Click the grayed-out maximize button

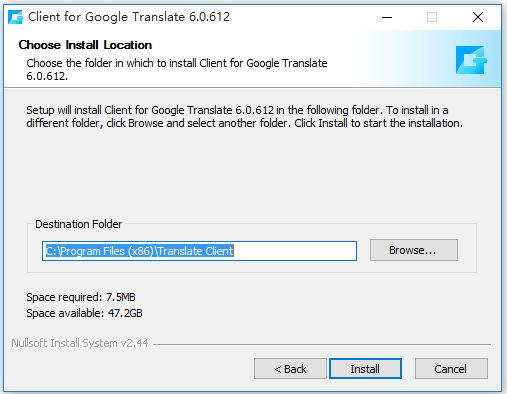[x=432, y=17]
